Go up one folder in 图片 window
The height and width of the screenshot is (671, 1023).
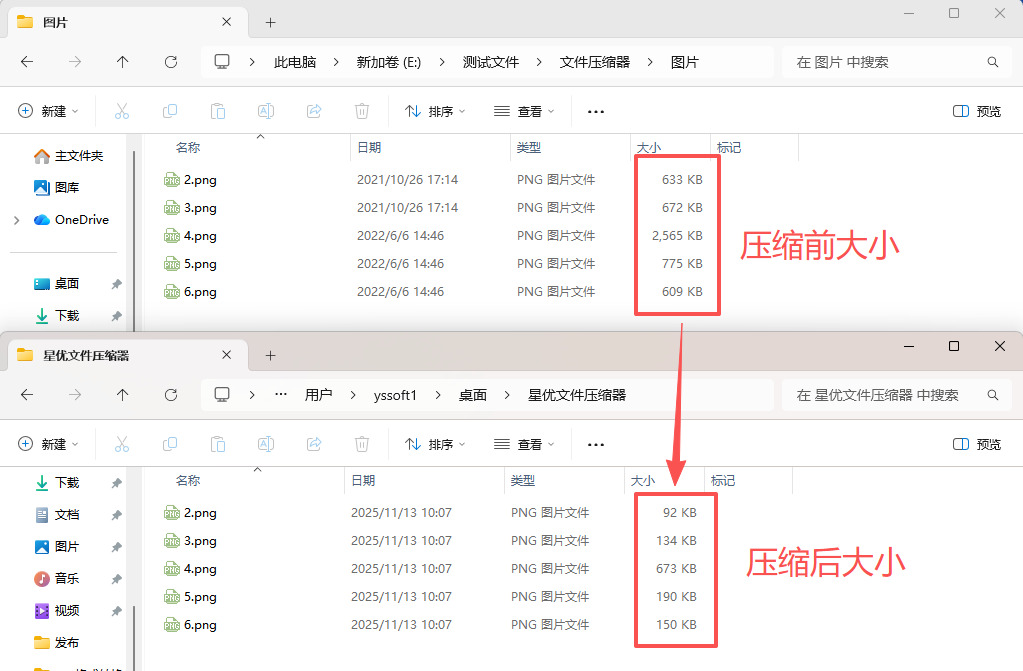point(123,62)
